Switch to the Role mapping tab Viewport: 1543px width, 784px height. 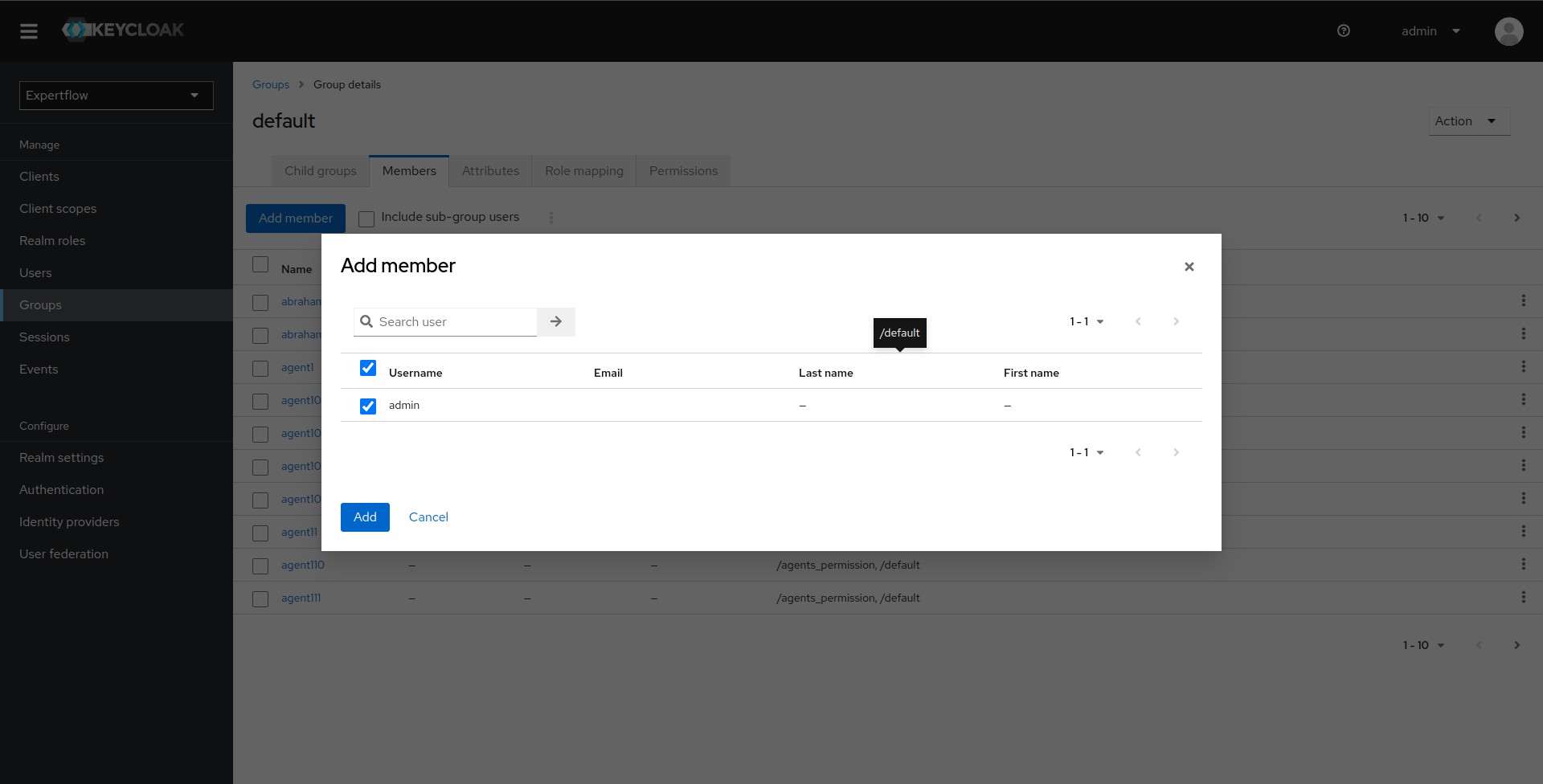[584, 170]
